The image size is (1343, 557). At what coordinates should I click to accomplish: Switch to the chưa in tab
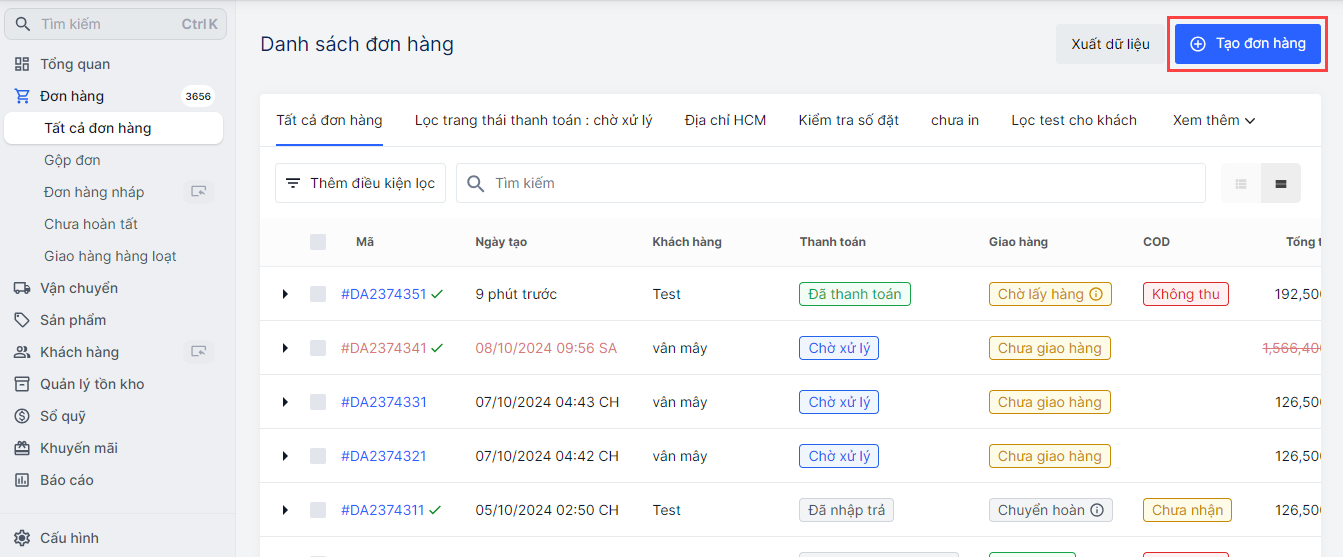pyautogui.click(x=955, y=120)
